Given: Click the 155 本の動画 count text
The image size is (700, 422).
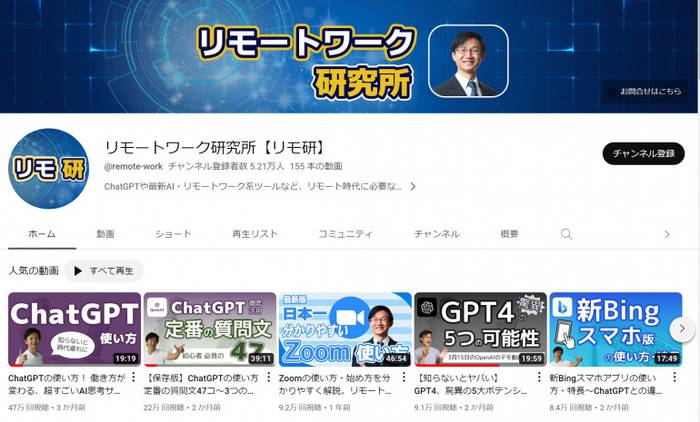Looking at the screenshot, I should pos(316,167).
